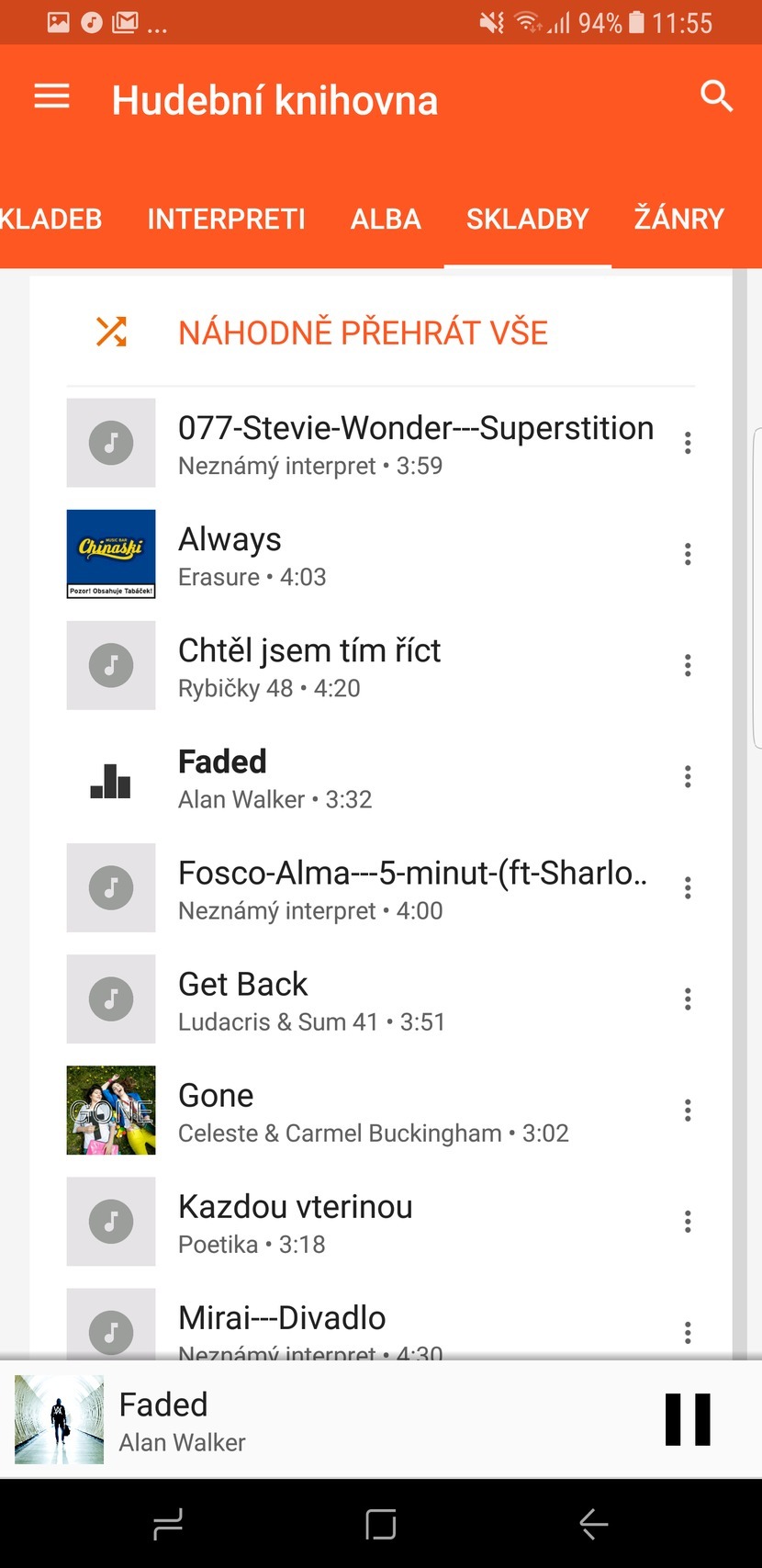Tap the search magnifier icon

[x=716, y=96]
